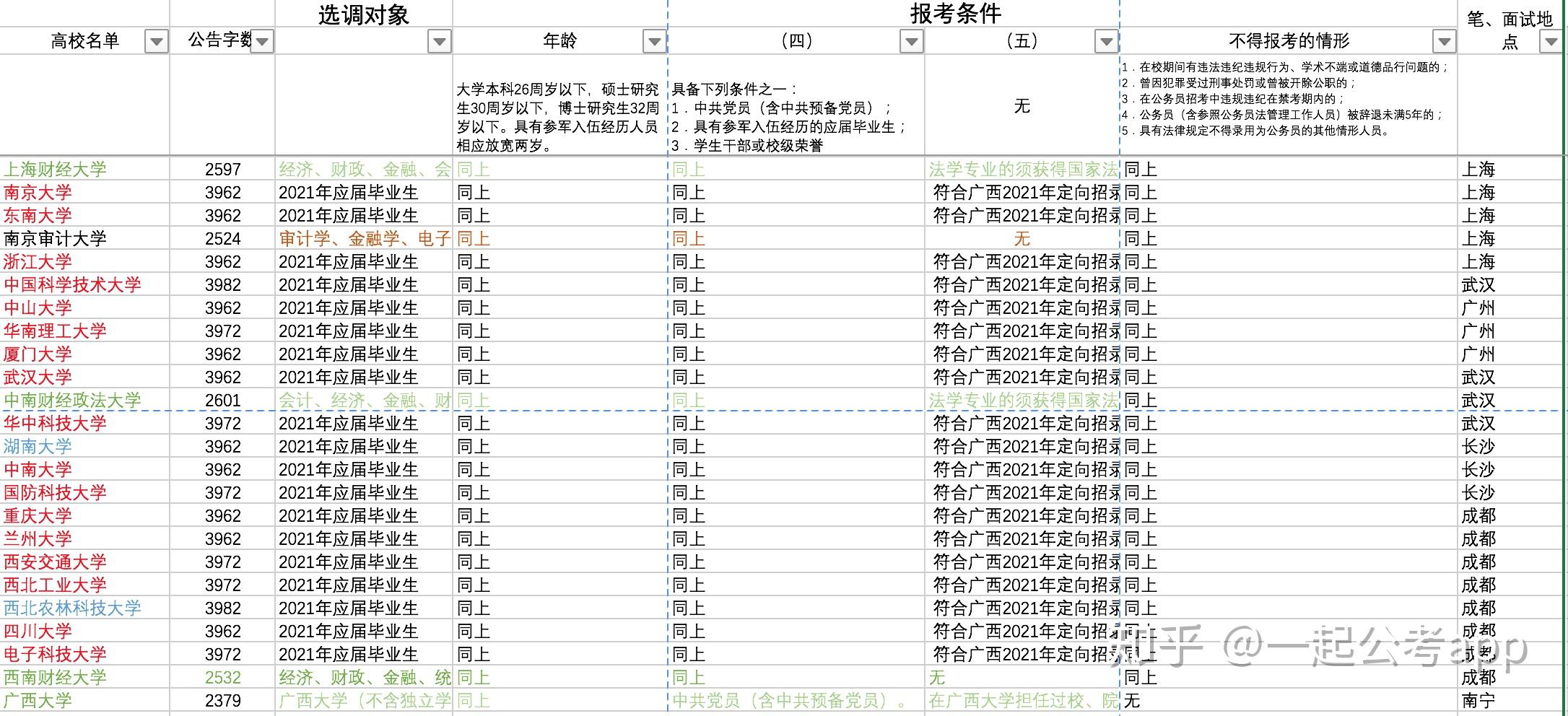Open the 年龄 filter dropdown arrow
This screenshot has height=716, width=1568.
click(x=654, y=42)
